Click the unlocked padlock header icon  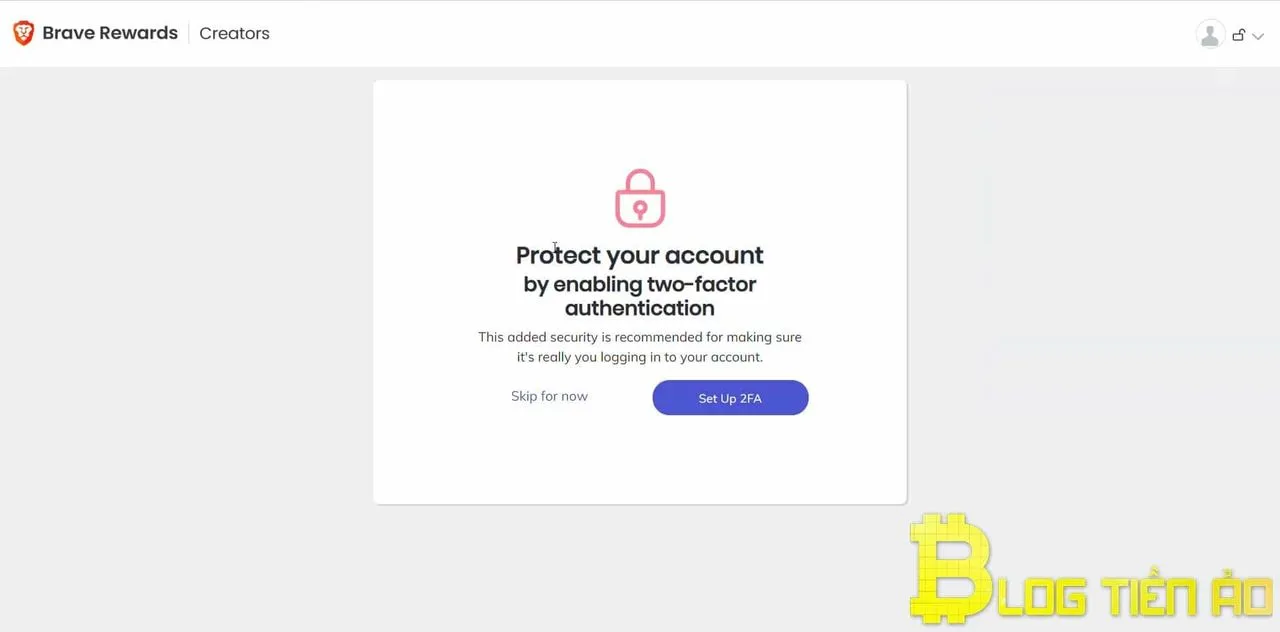point(1238,35)
